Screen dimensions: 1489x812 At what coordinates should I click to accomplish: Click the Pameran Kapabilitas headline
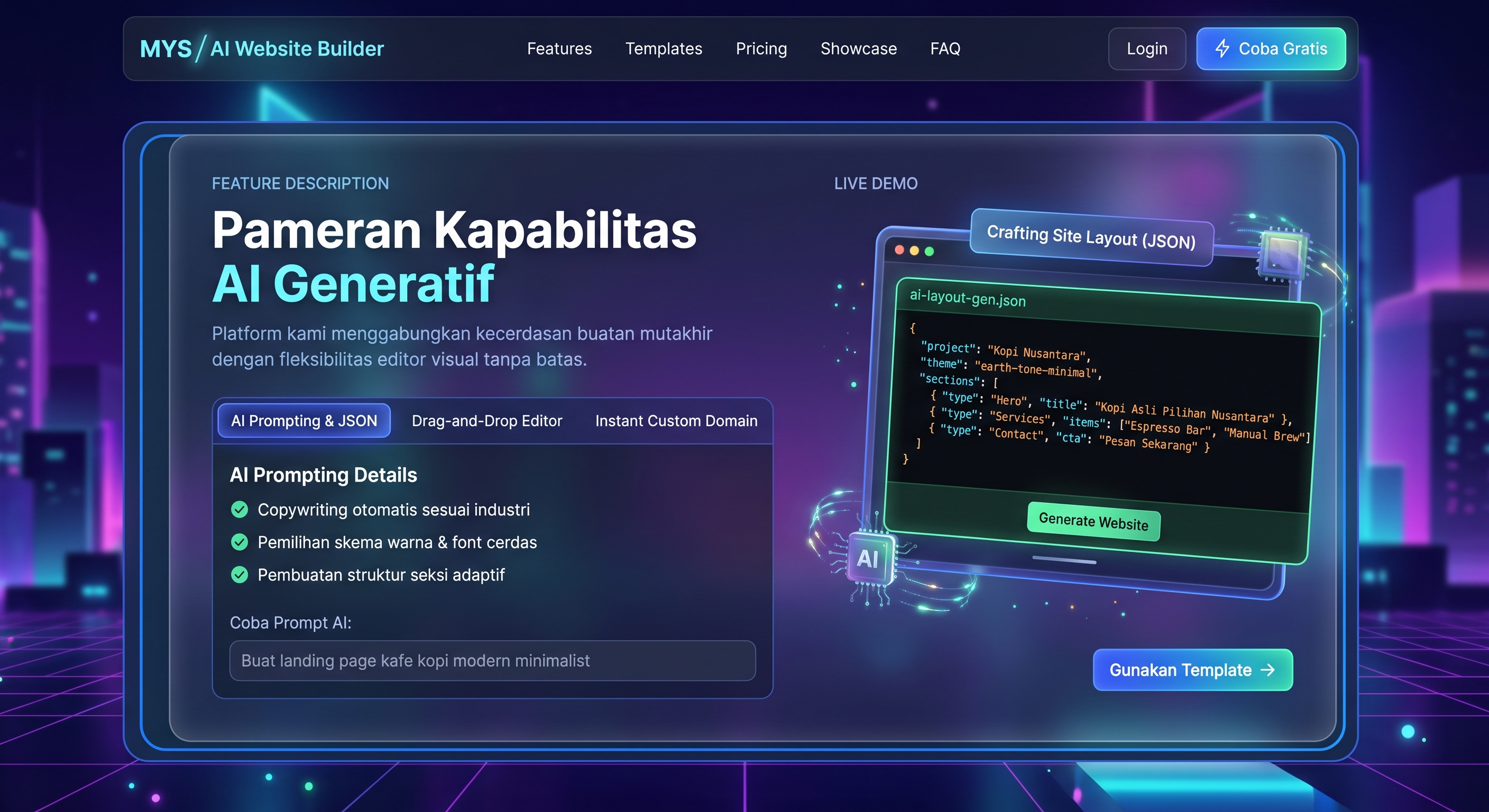point(454,230)
